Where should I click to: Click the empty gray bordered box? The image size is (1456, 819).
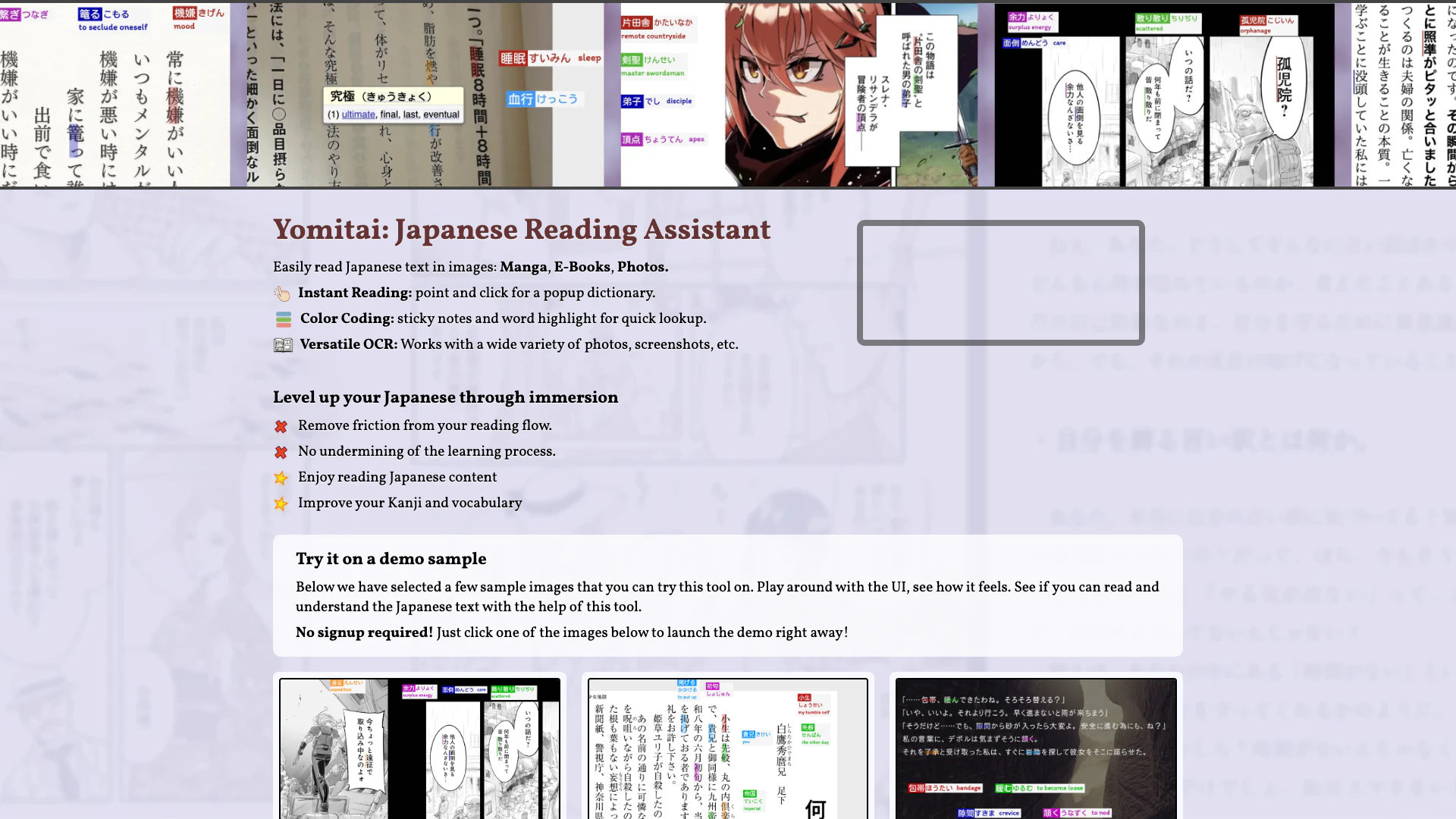click(x=1000, y=283)
